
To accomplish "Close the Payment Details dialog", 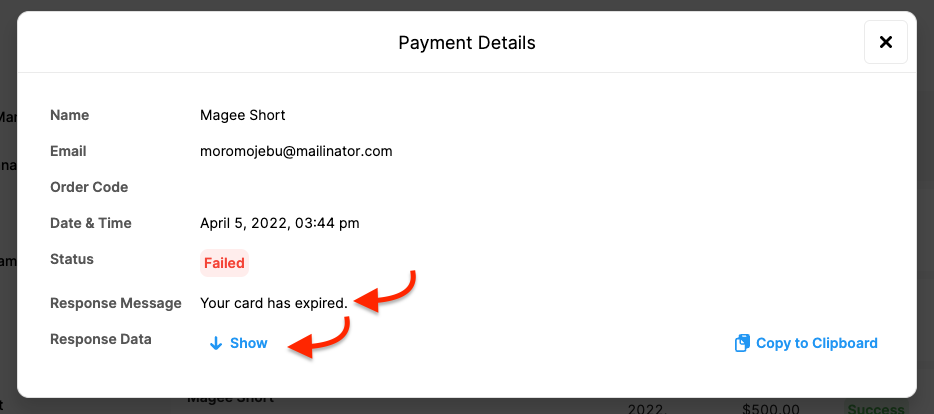I will [885, 42].
